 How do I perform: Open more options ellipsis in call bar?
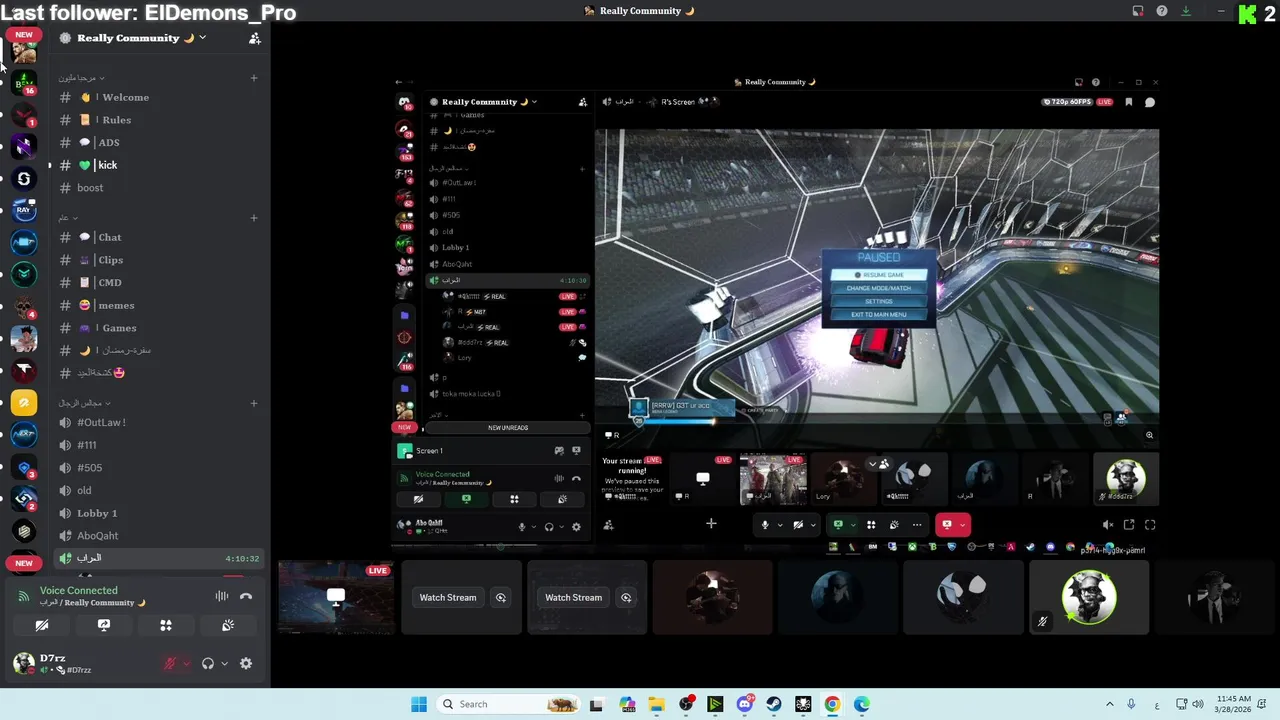[x=917, y=524]
